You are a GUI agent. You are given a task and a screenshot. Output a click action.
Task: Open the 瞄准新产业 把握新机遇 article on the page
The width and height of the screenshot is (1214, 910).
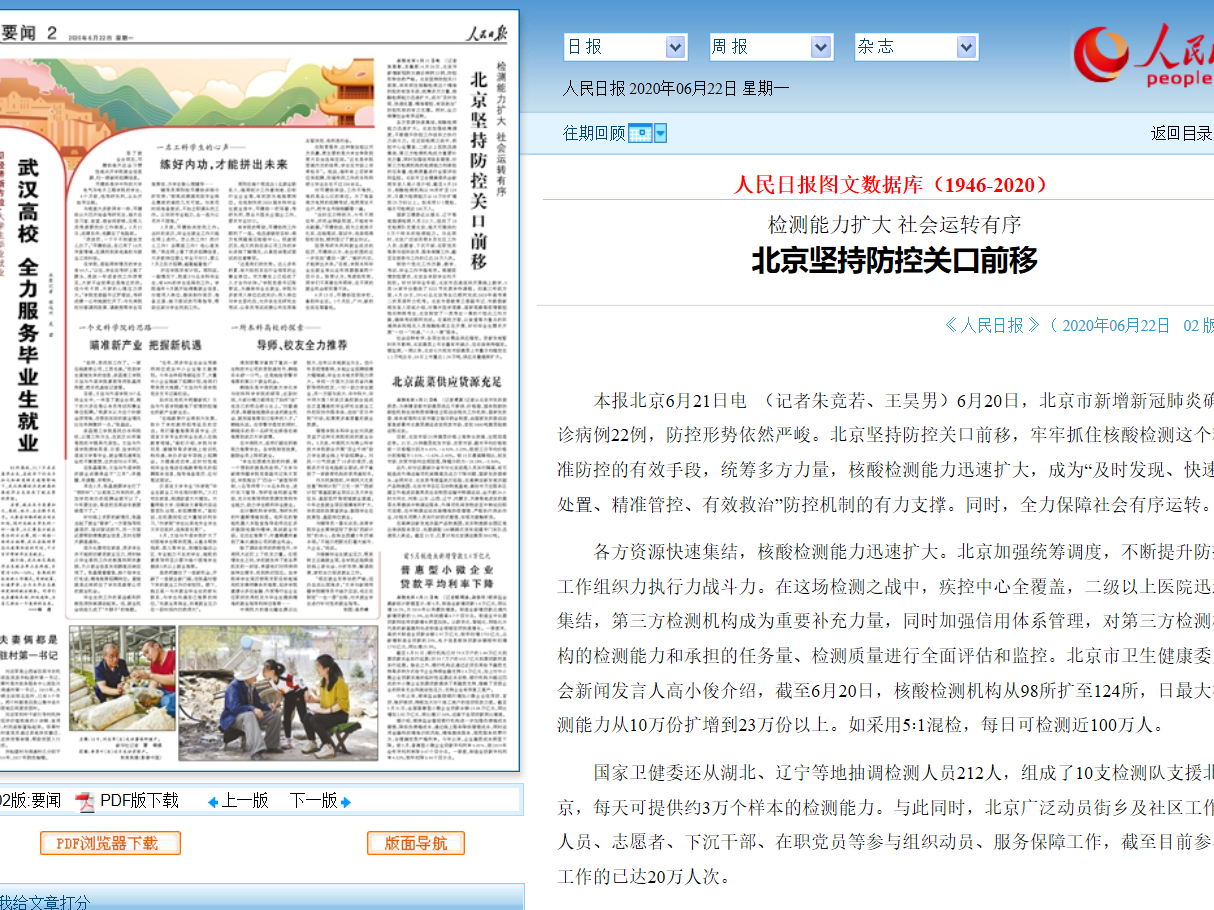tap(146, 345)
